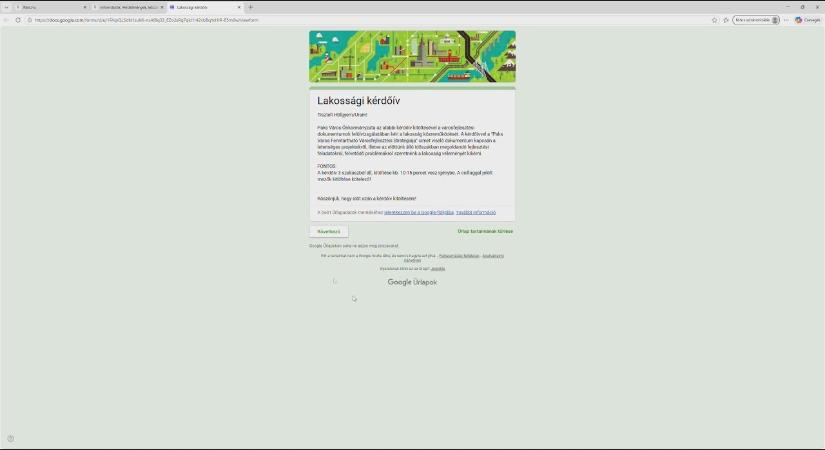Screen dimensions: 825x450
Task: Close the second browser tab
Action: click(162, 7)
